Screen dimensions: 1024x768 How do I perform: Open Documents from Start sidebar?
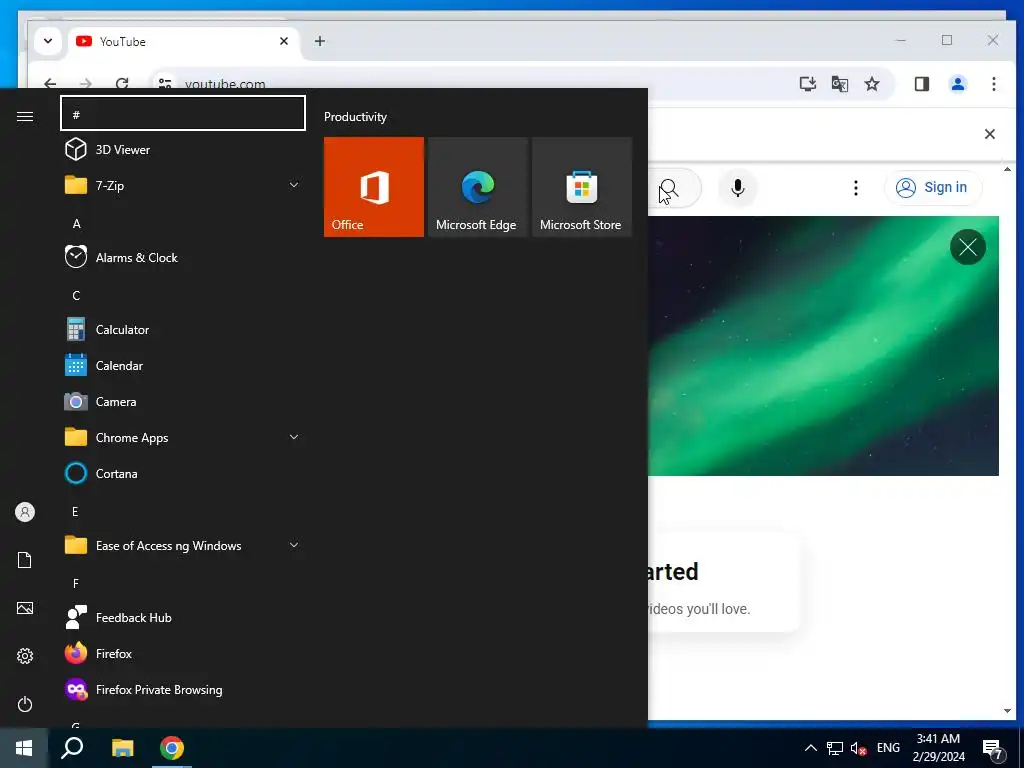click(x=25, y=560)
